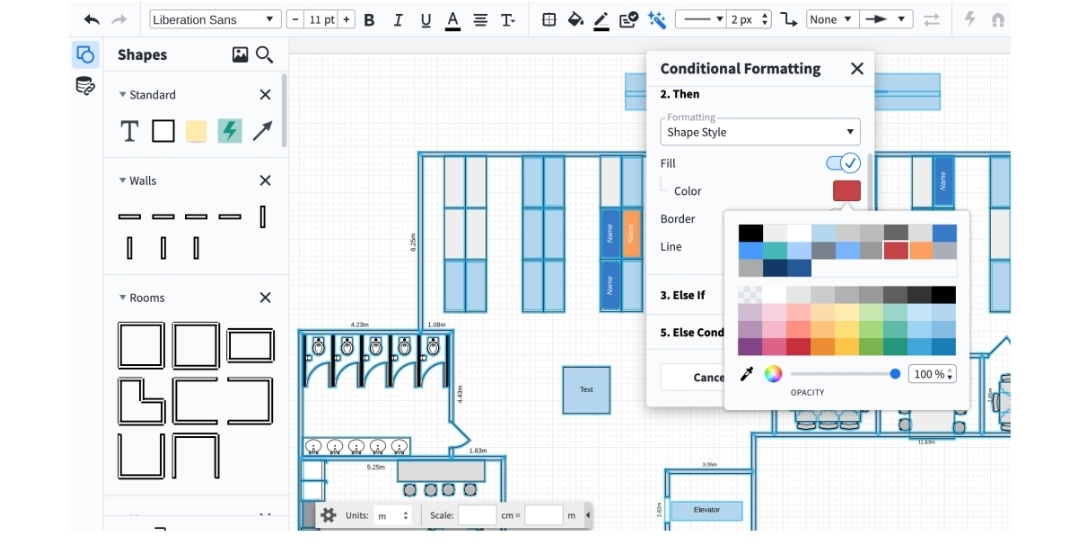
Task: Pick a color with the eyedropper
Action: coord(746,374)
